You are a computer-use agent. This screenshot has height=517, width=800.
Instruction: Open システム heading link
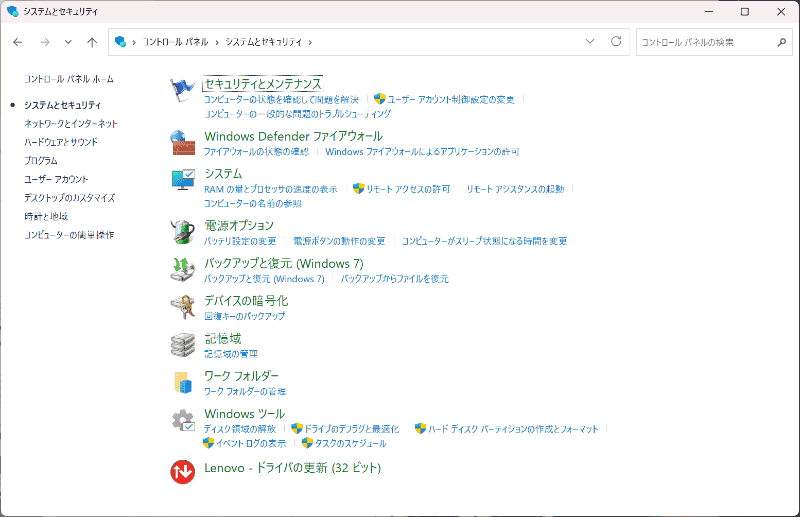(223, 174)
